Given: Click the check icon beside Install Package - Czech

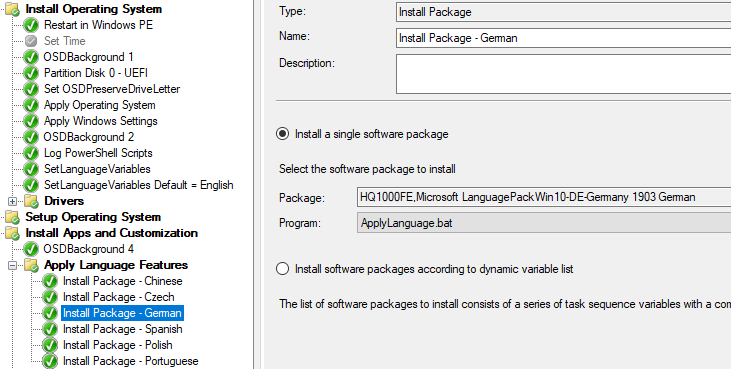Looking at the screenshot, I should pos(50,297).
